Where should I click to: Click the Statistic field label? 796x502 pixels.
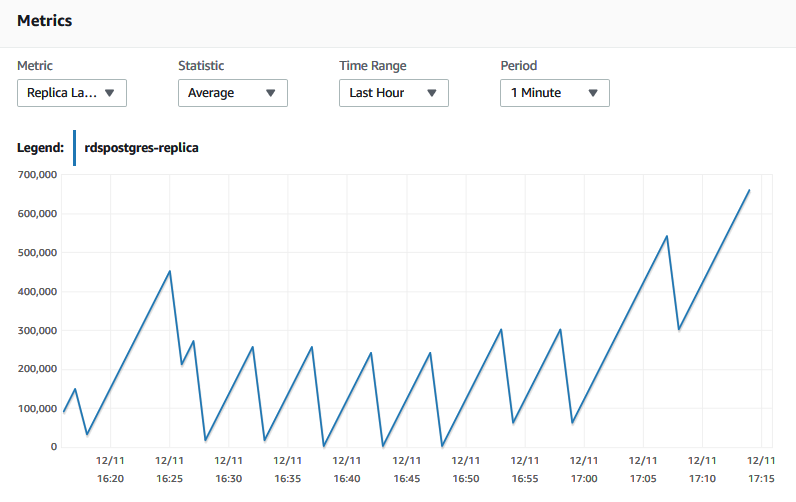click(201, 66)
